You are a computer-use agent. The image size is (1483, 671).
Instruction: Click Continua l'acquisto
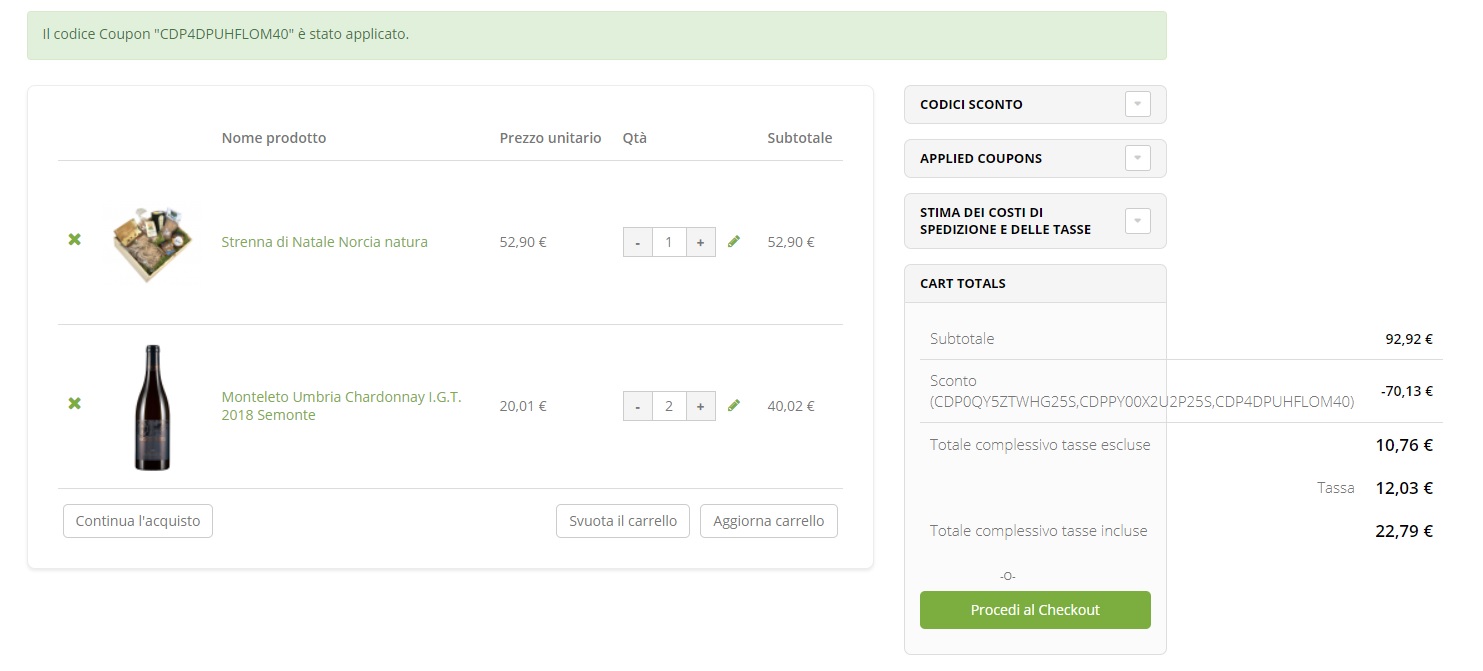point(137,520)
